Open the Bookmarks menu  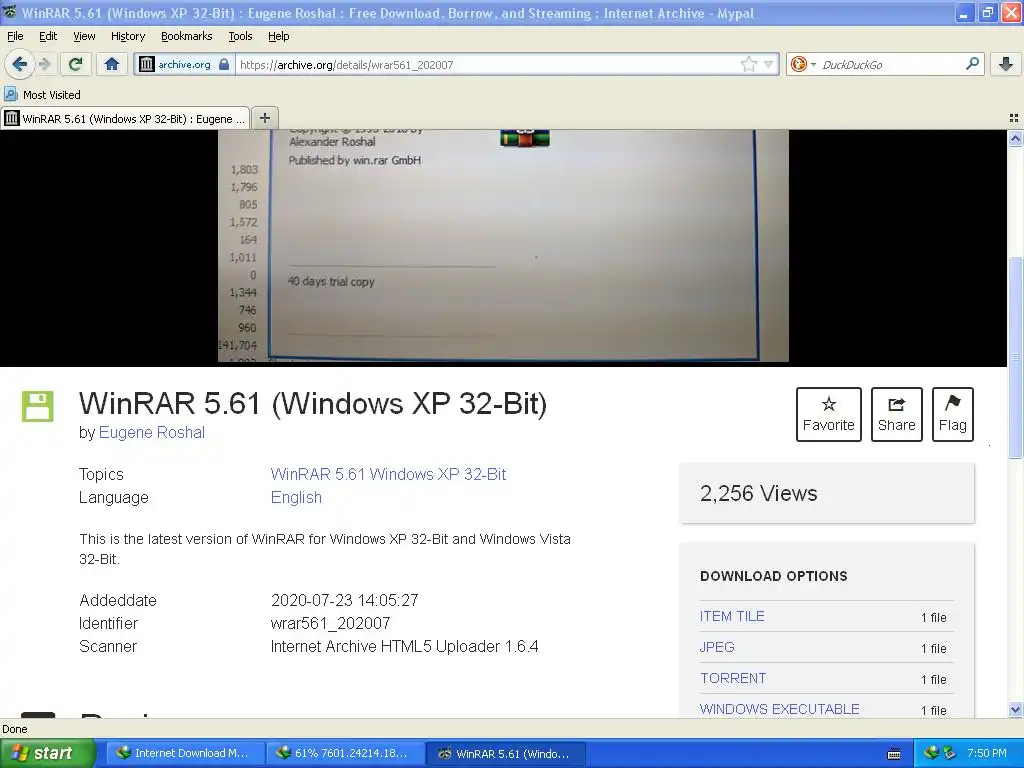tap(187, 36)
